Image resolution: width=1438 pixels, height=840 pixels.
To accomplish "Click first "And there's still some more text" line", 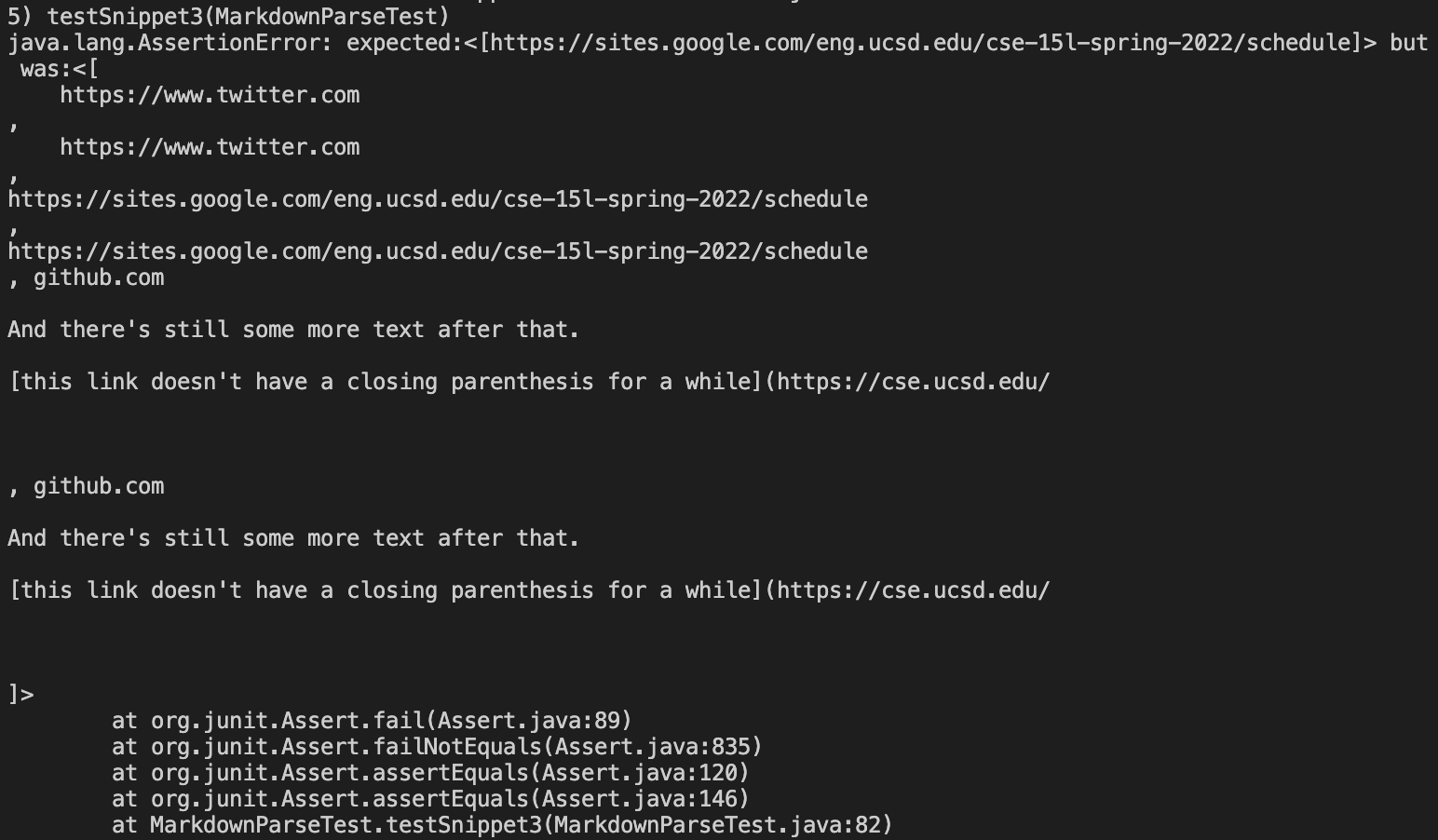I will (x=293, y=330).
